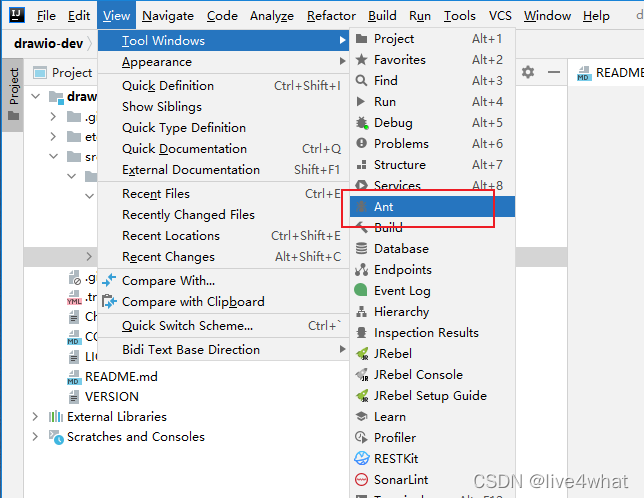Click the Learn graduation cap icon
The width and height of the screenshot is (644, 498).
[361, 416]
